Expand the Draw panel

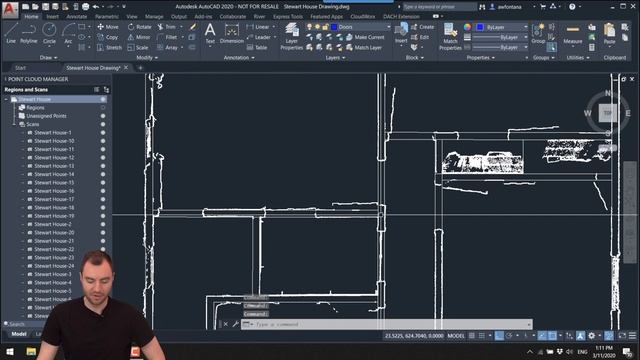coord(48,58)
